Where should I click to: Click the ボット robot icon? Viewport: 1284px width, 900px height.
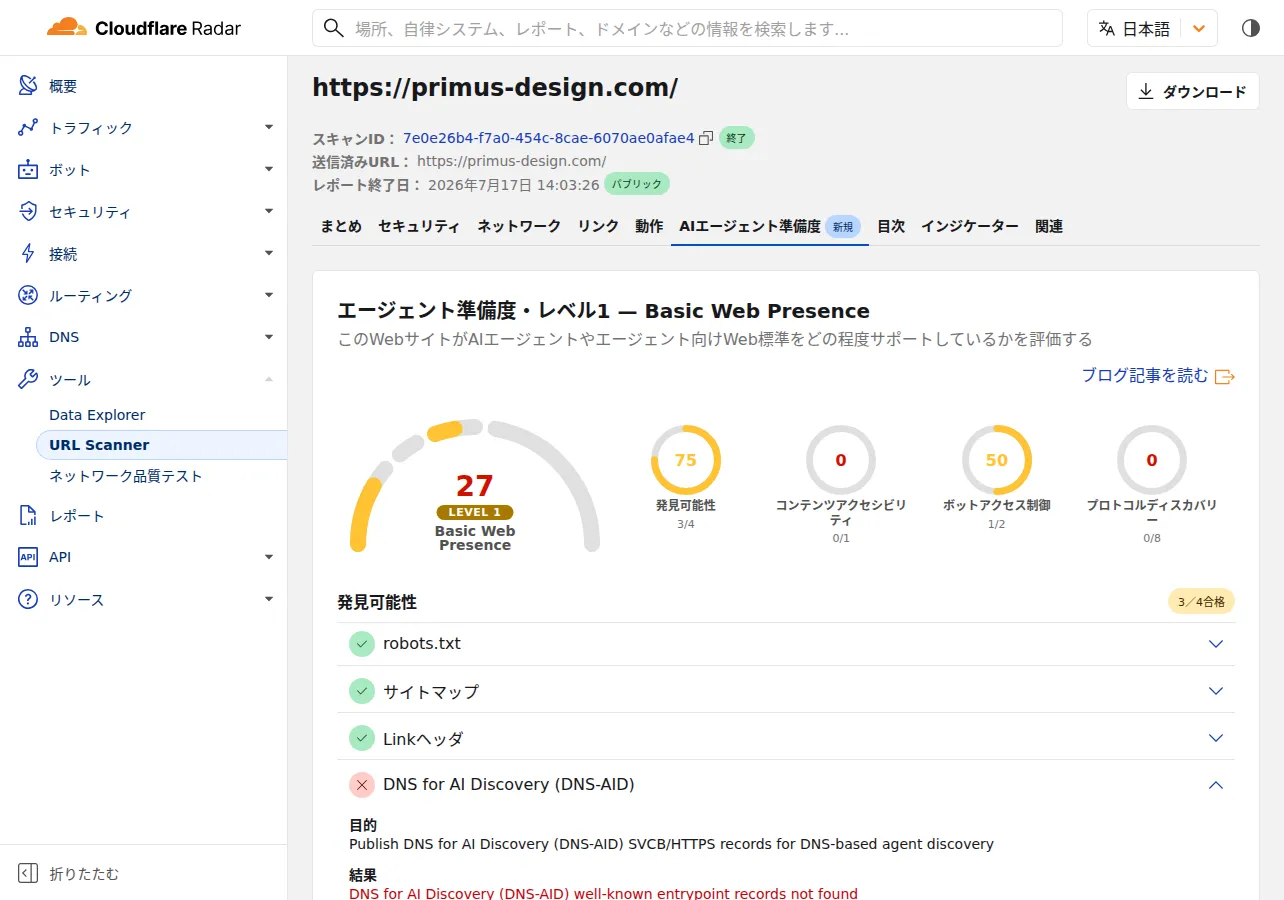click(x=28, y=170)
